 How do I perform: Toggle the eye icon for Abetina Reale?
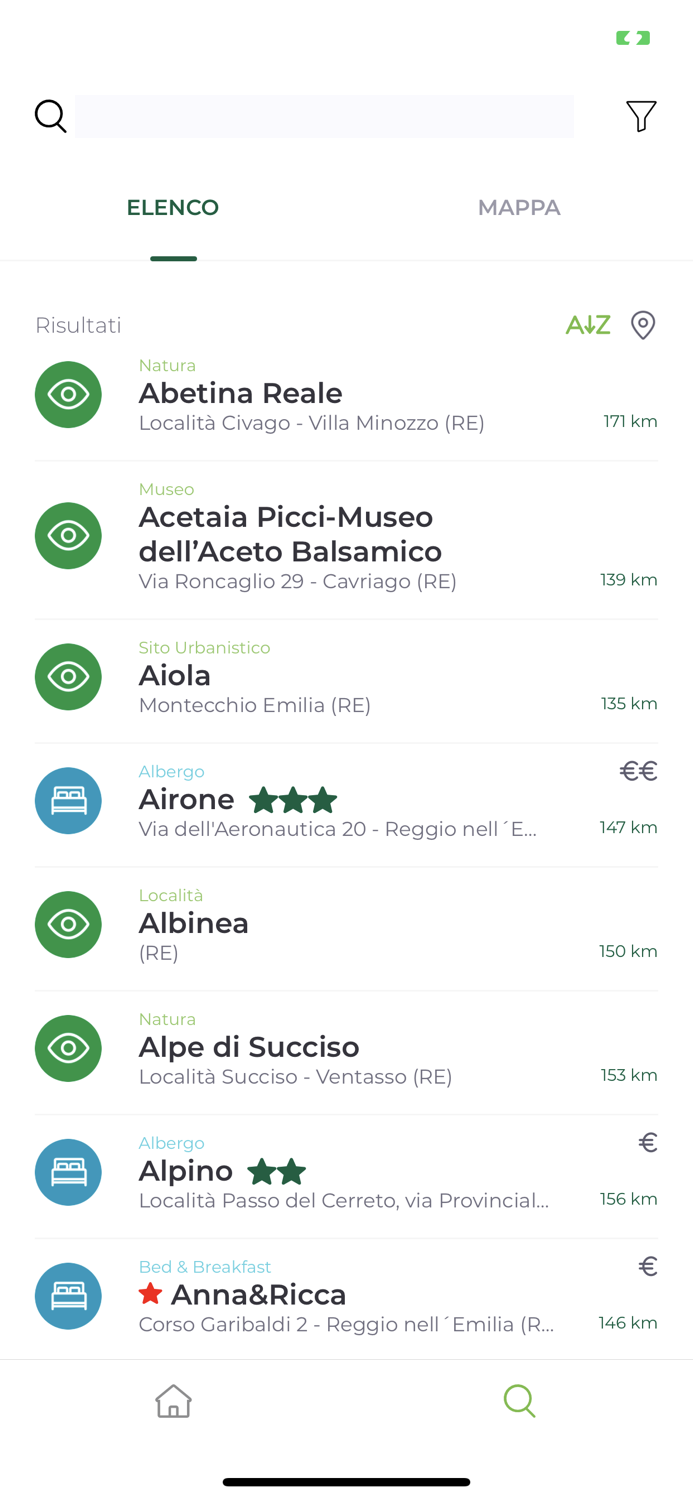68,394
